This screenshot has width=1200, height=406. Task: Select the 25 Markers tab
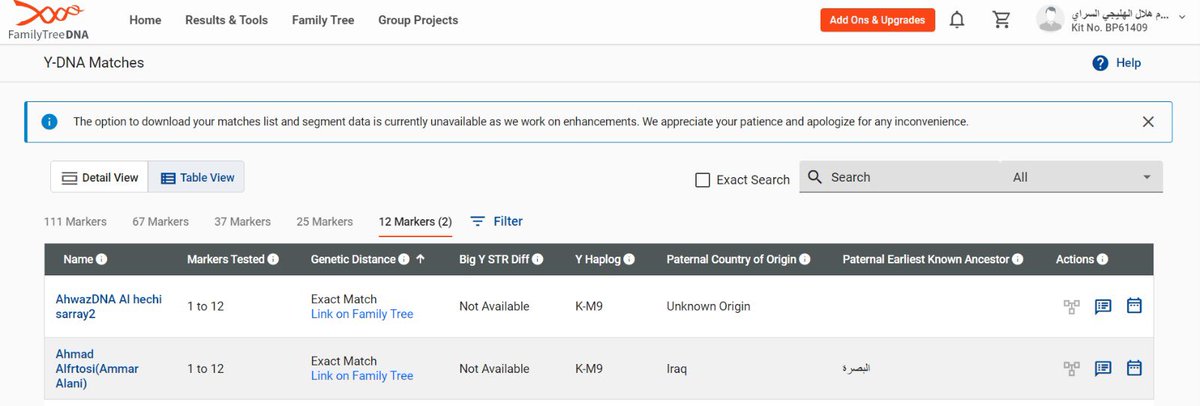[324, 221]
